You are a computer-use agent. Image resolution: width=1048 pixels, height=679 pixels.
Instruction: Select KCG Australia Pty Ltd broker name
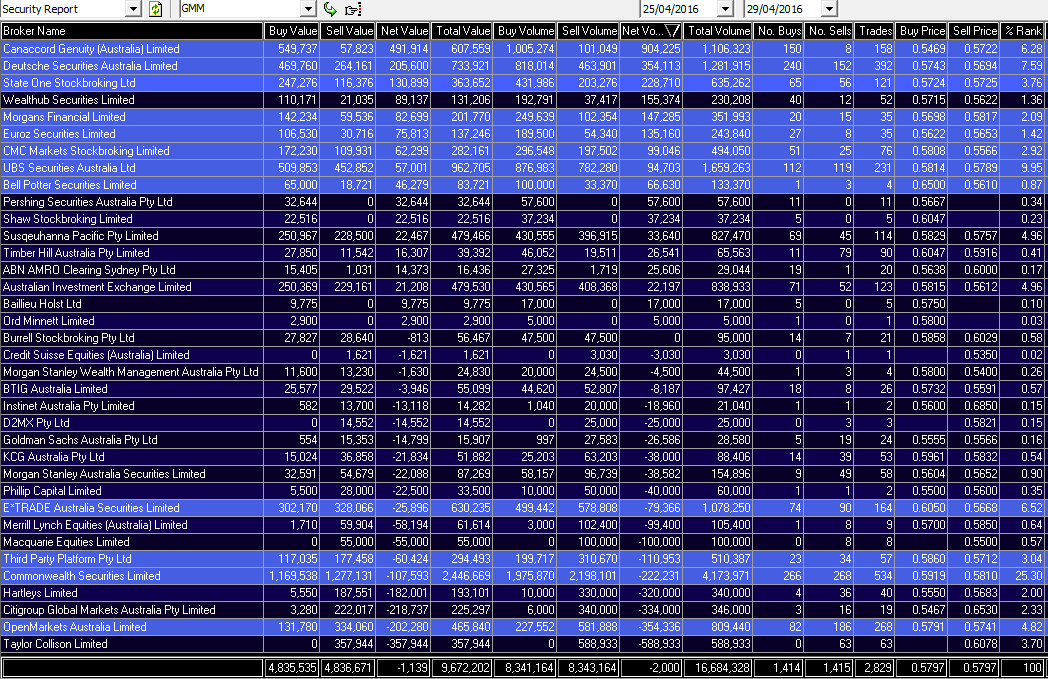pyautogui.click(x=53, y=457)
